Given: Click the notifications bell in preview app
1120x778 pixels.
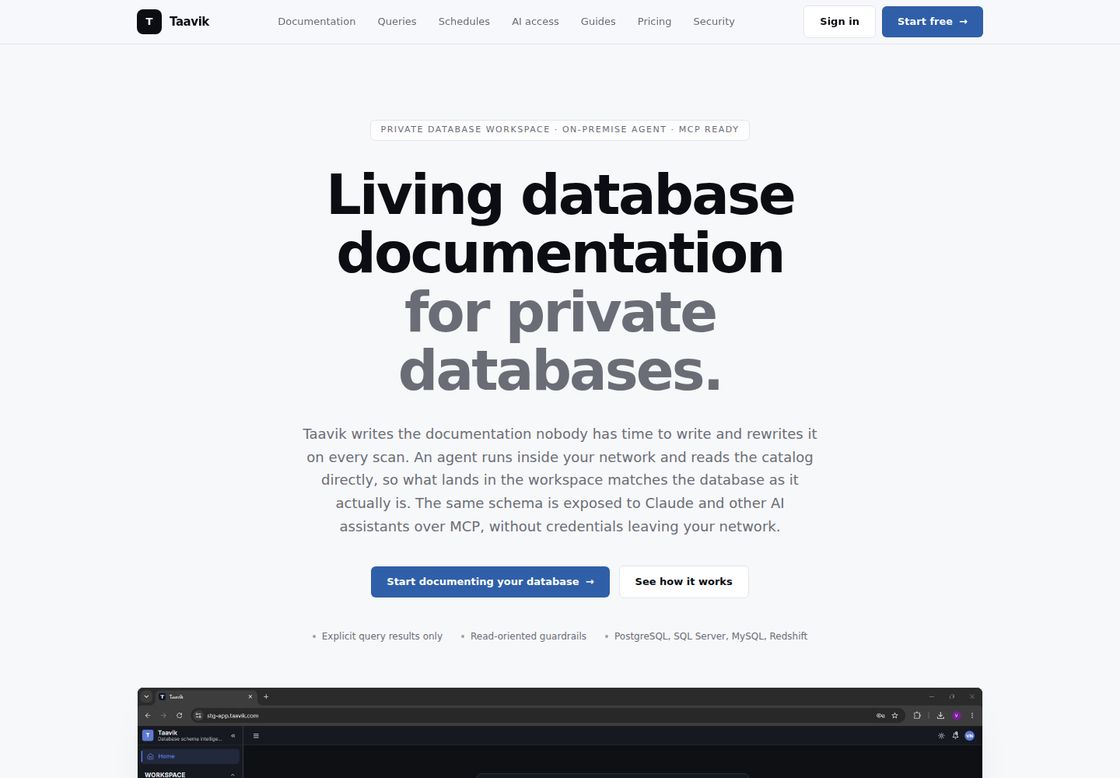Looking at the screenshot, I should pyautogui.click(x=955, y=735).
